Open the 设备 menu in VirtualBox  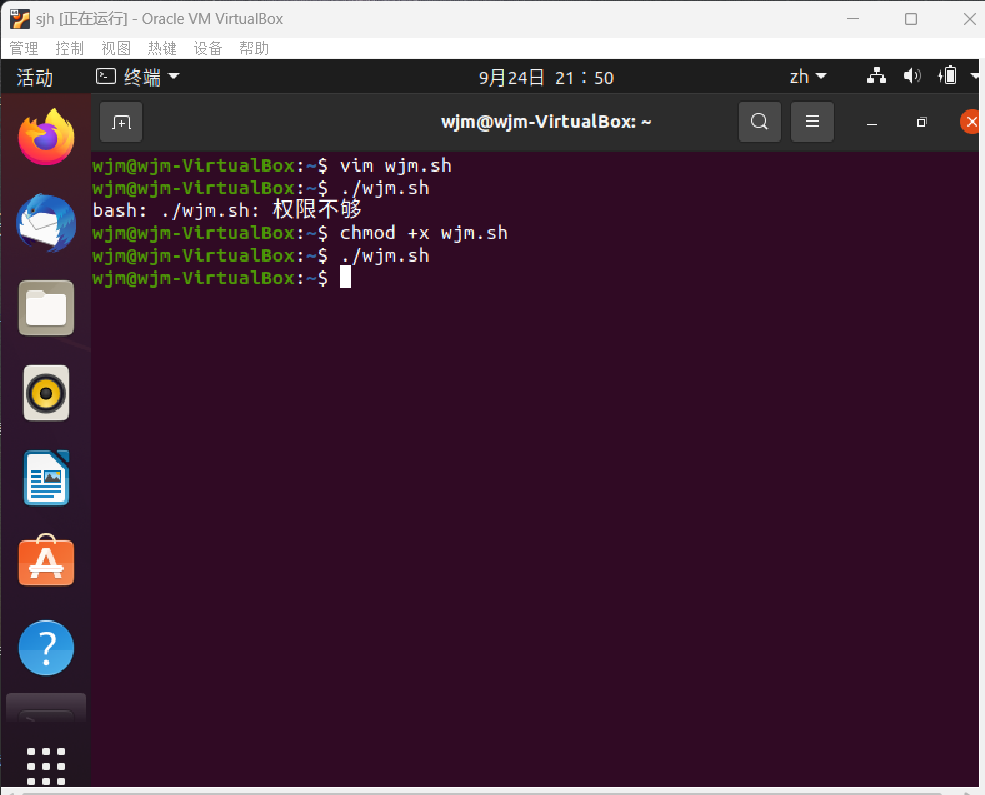208,48
